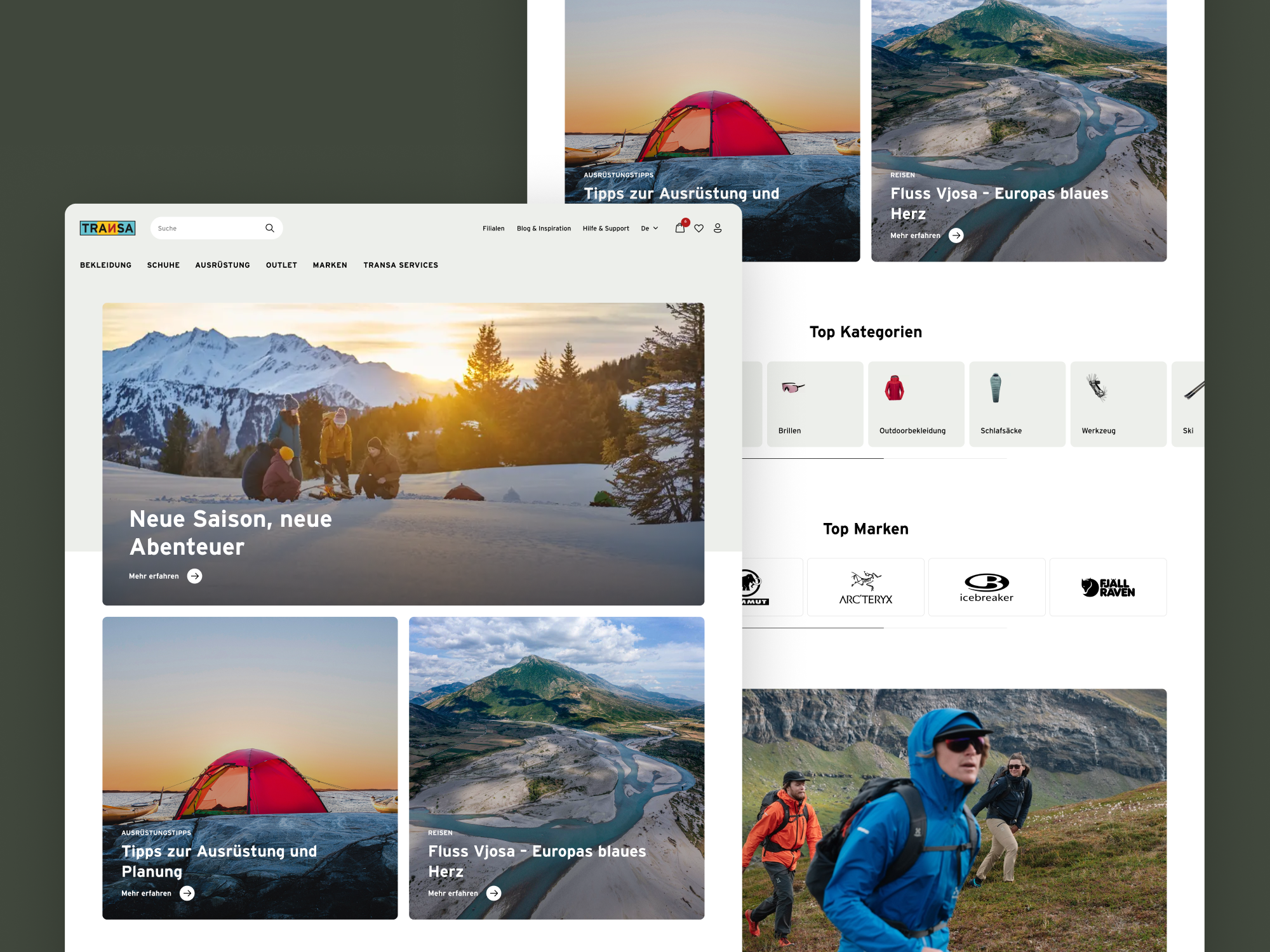Click arrow icon under Neue Saison headline

[x=195, y=576]
